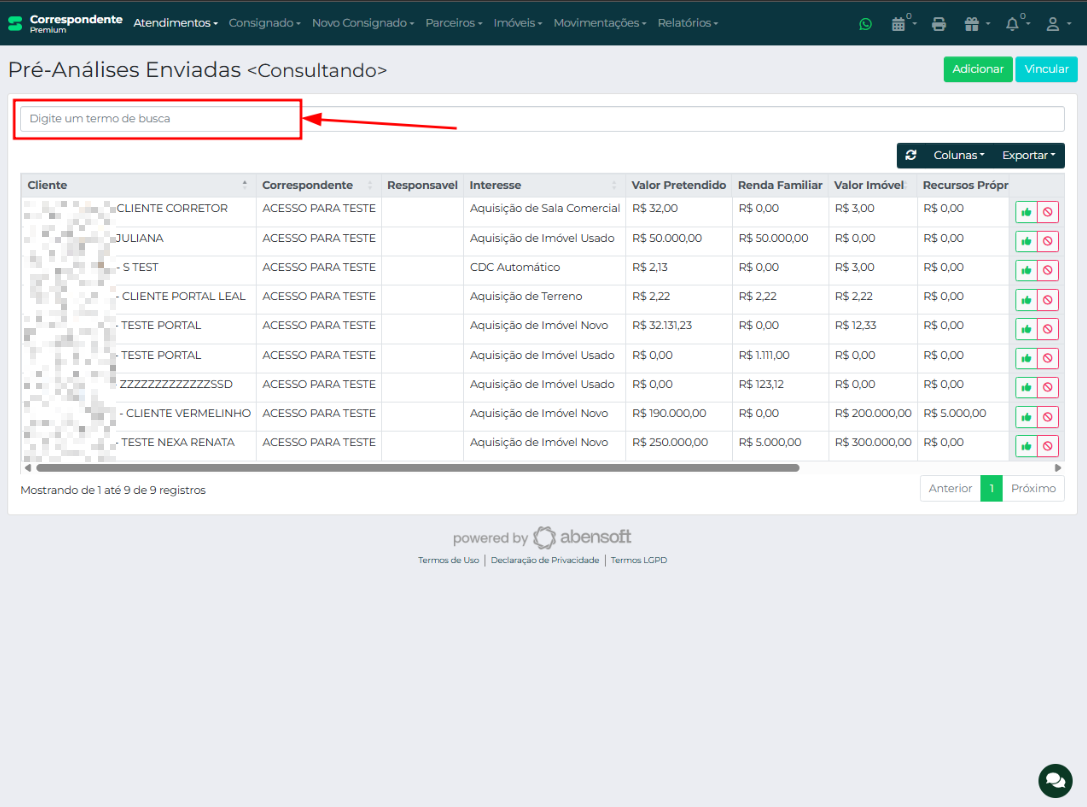Open the Relatórios dropdown menu

click(x=687, y=23)
